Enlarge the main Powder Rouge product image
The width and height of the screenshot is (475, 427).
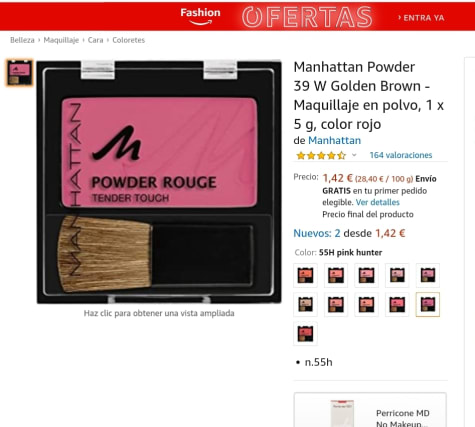click(x=159, y=182)
